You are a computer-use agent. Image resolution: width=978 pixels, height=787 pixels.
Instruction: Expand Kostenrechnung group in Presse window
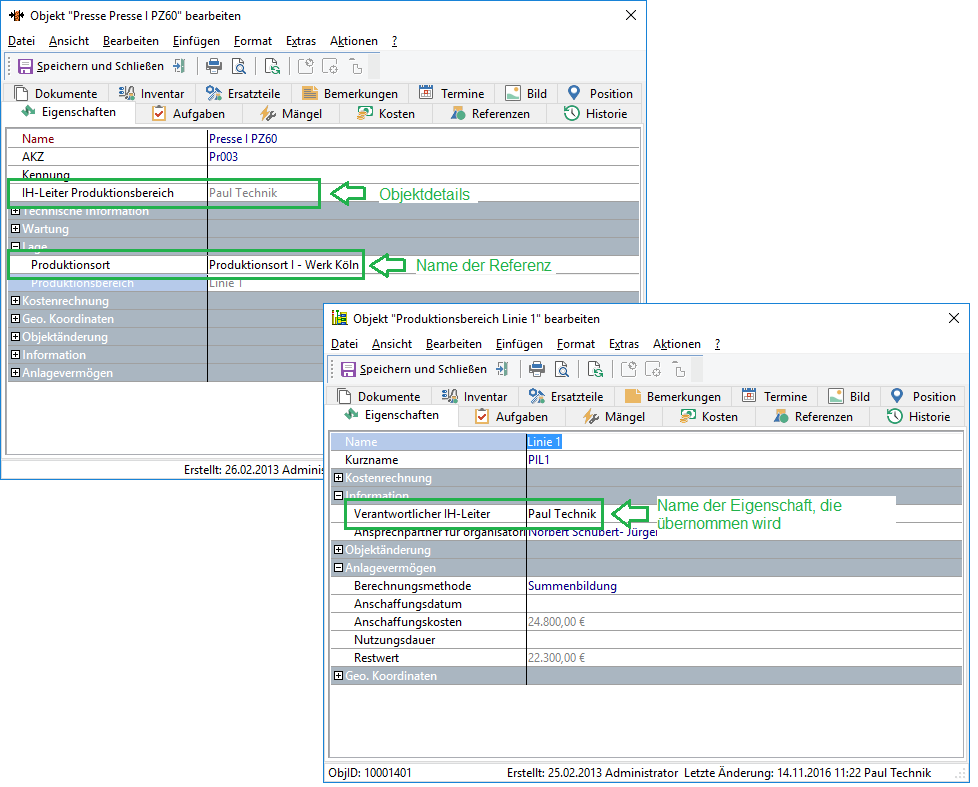coord(16,301)
